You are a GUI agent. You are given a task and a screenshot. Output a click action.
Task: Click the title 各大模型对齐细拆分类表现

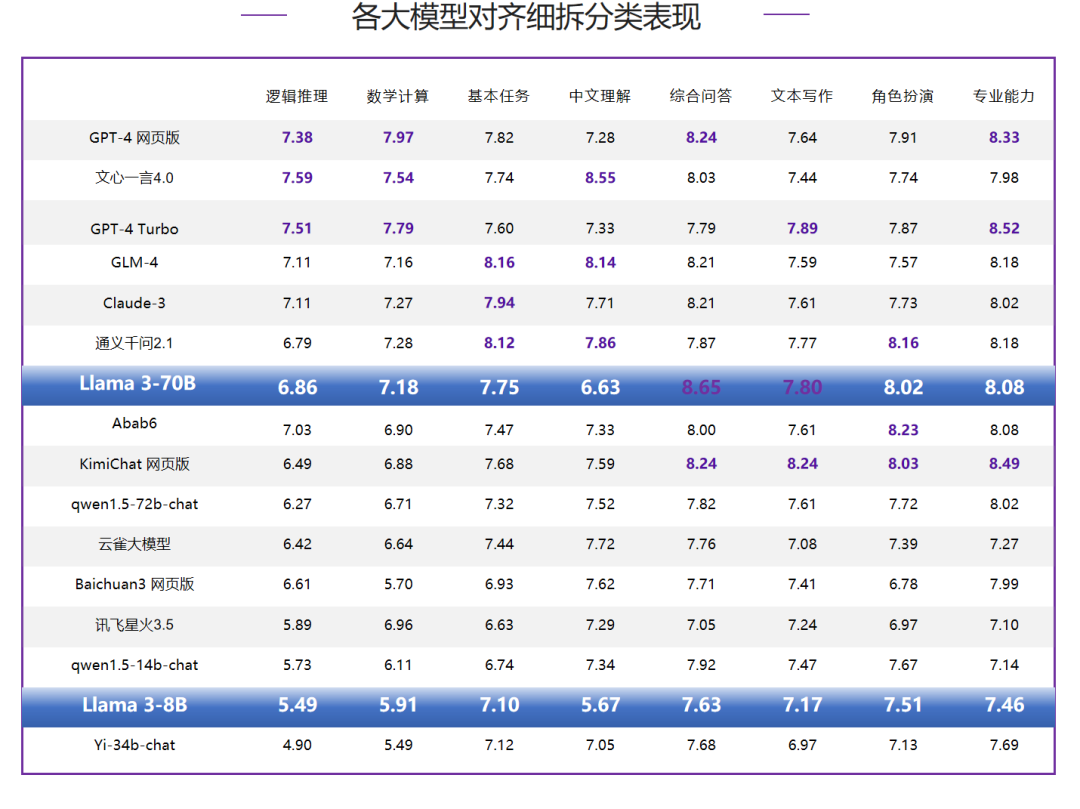[526, 17]
